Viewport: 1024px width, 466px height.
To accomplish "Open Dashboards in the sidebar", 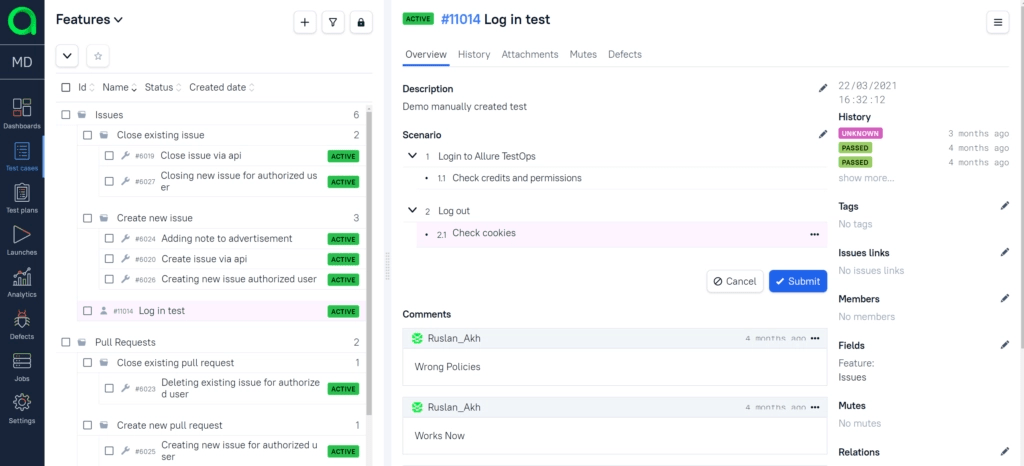I will point(22,112).
